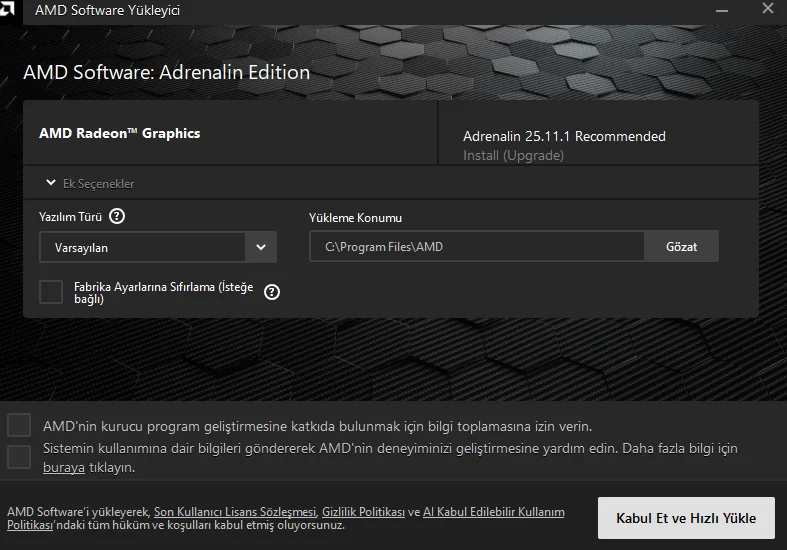The height and width of the screenshot is (550, 787).
Task: Allow installer improvement data collection checkbox
Action: click(19, 425)
